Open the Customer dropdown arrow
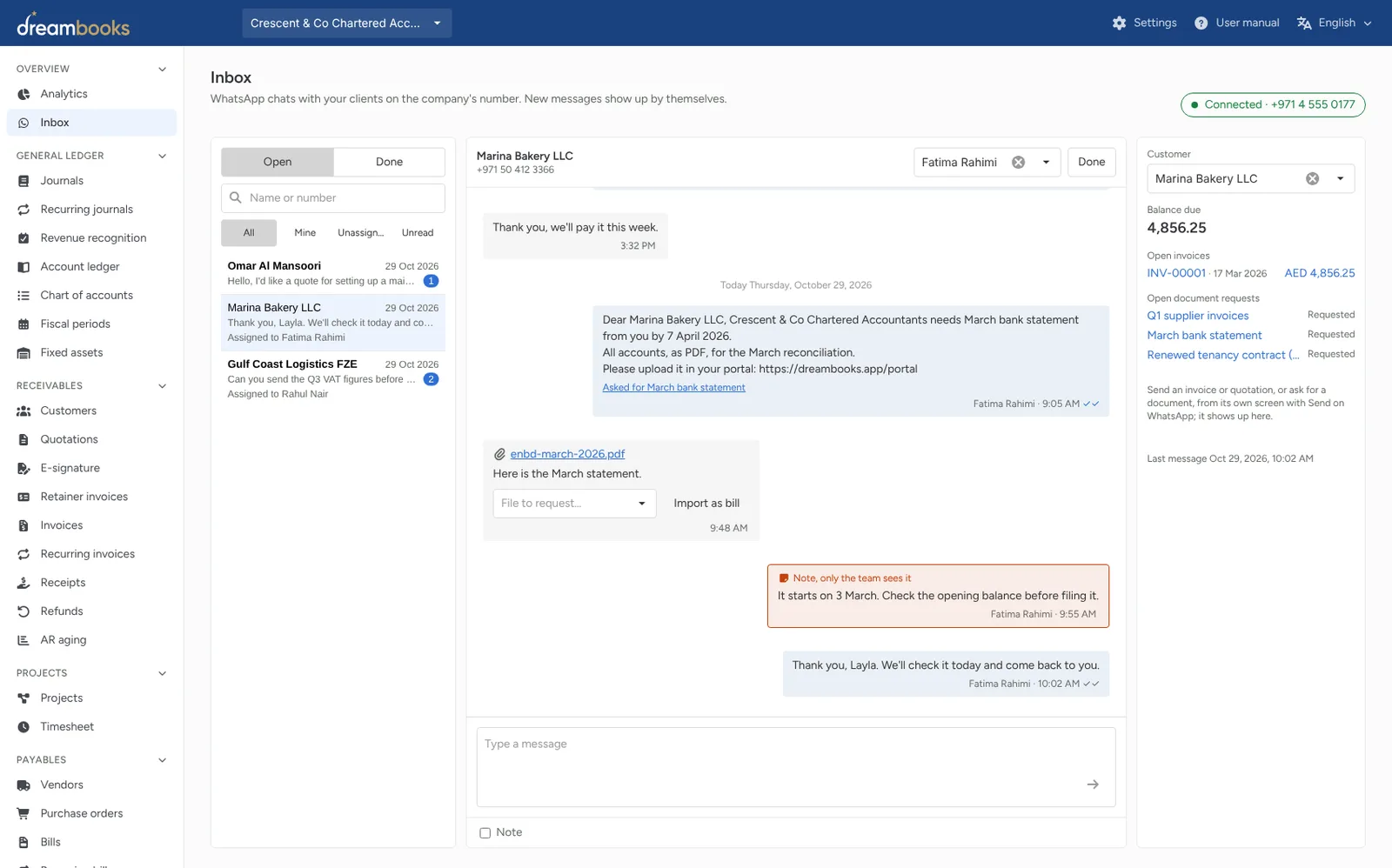The width and height of the screenshot is (1392, 868). click(x=1340, y=179)
